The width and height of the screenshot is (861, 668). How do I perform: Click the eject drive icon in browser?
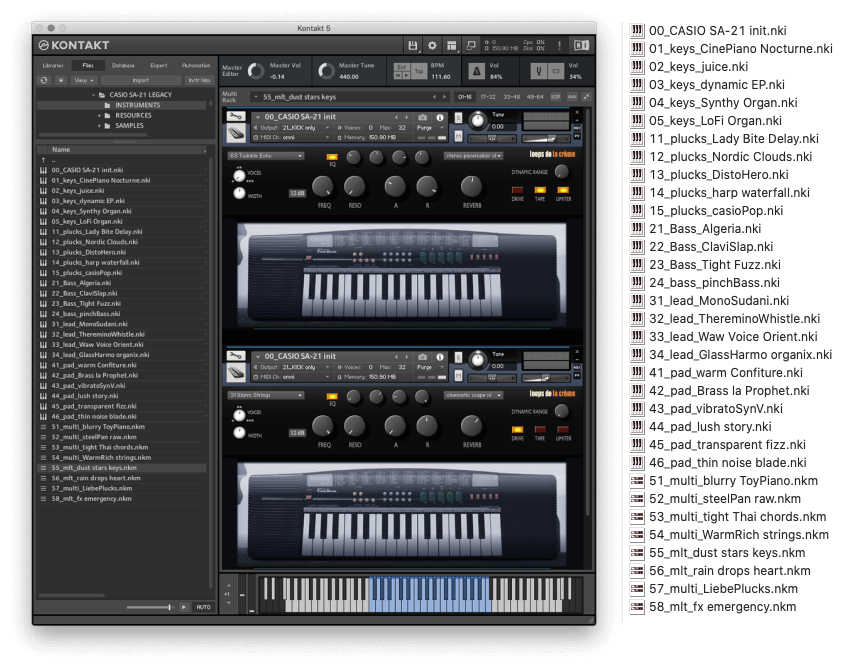coord(61,80)
